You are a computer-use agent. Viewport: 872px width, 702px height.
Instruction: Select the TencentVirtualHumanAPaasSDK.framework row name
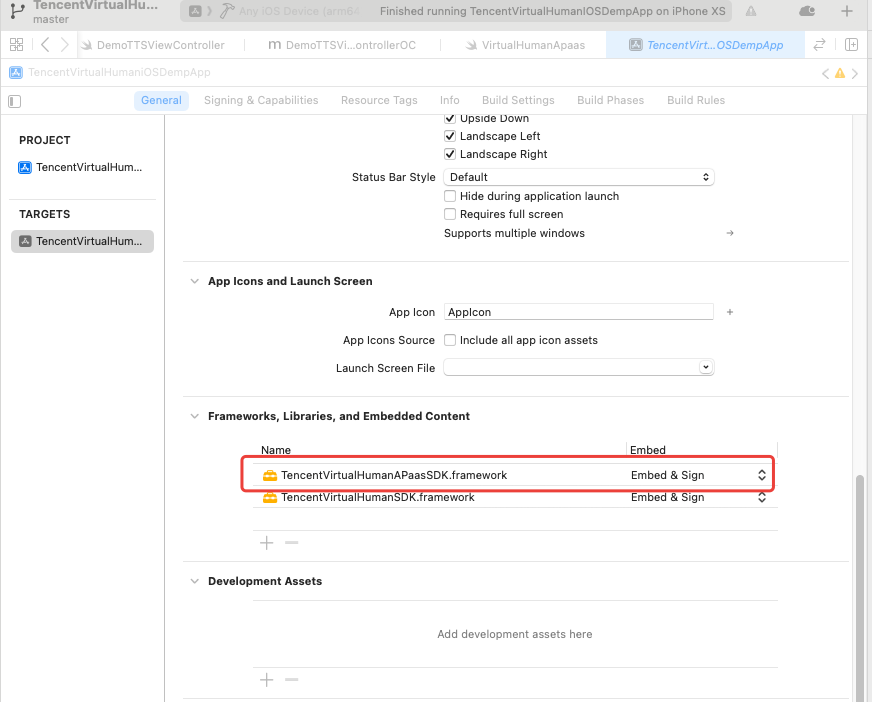394,475
